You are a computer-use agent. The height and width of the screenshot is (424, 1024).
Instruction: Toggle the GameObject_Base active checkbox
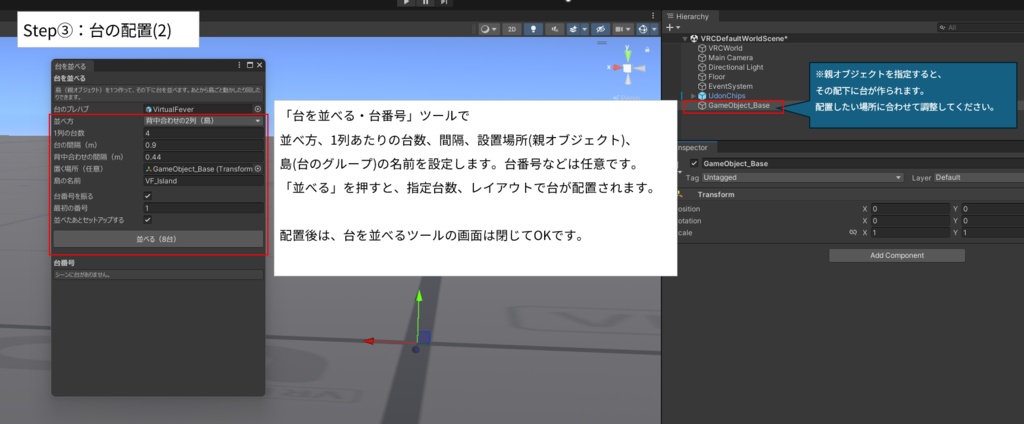pos(694,163)
